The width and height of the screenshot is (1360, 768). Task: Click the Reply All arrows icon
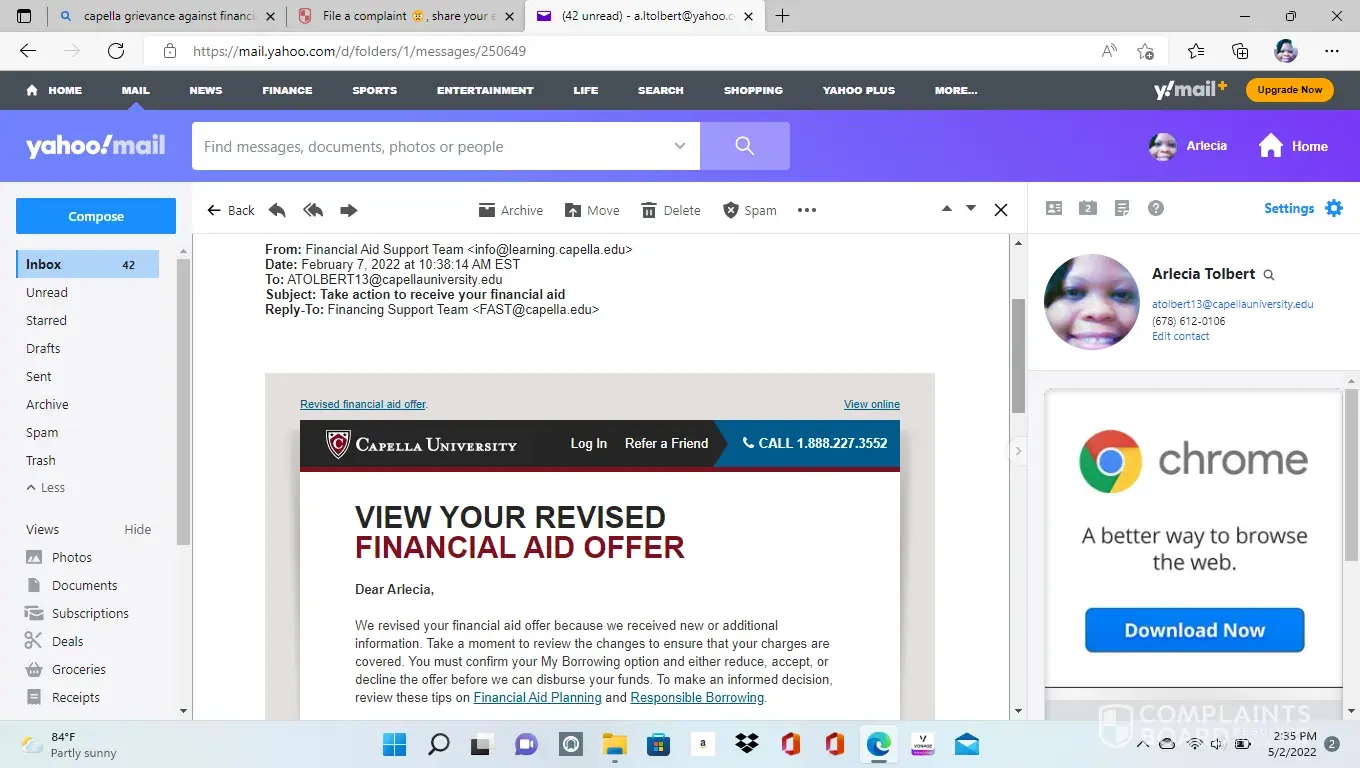[313, 210]
